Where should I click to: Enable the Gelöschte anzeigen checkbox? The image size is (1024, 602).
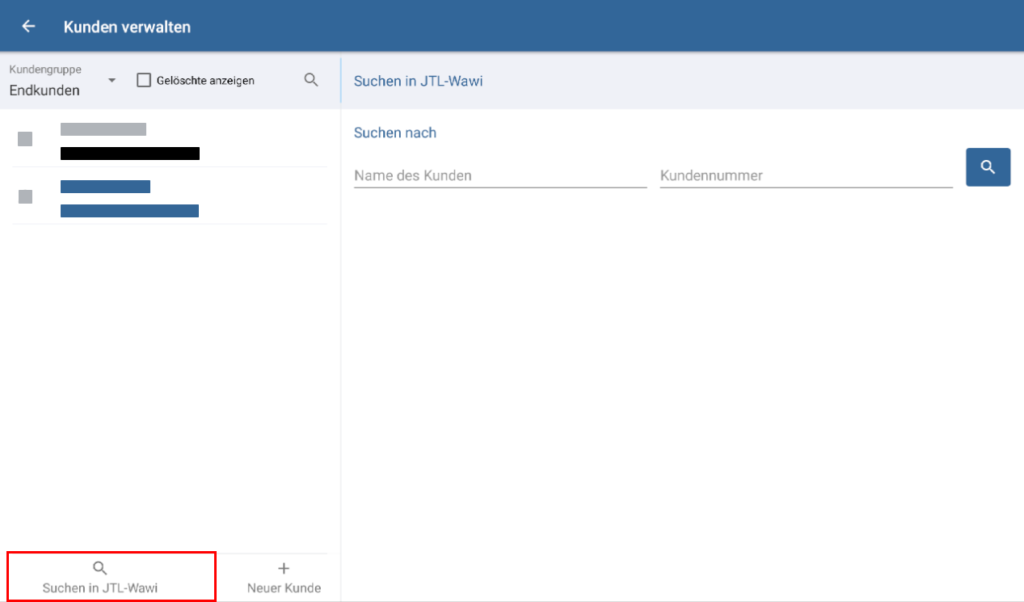tap(144, 80)
